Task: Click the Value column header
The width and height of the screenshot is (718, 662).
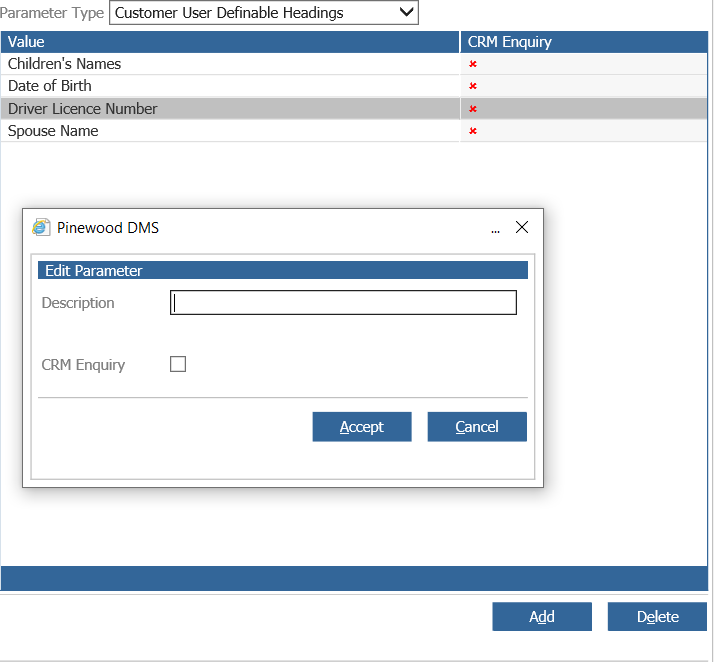Action: click(230, 42)
